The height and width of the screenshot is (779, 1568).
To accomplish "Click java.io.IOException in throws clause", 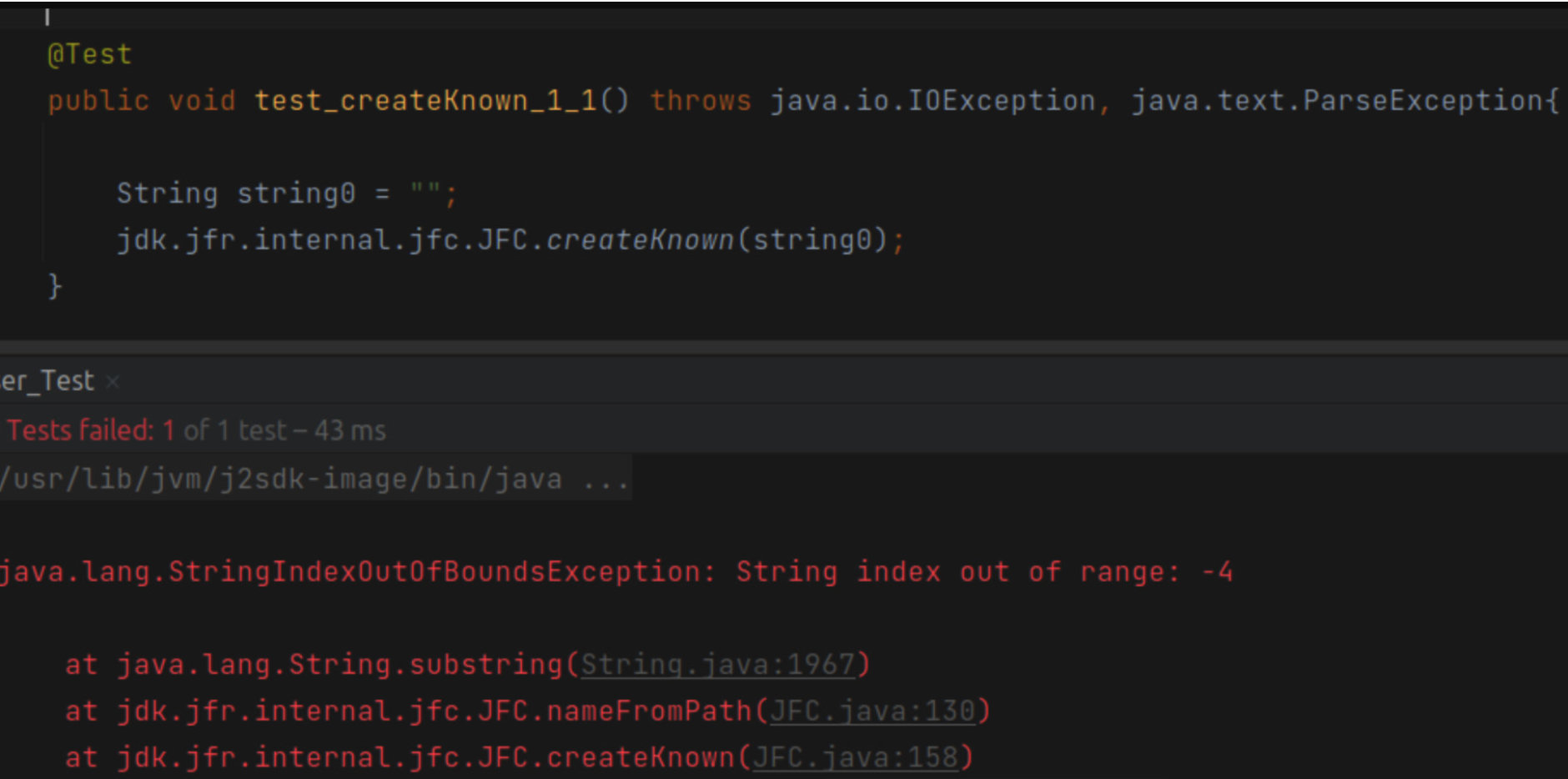I will click(x=932, y=100).
